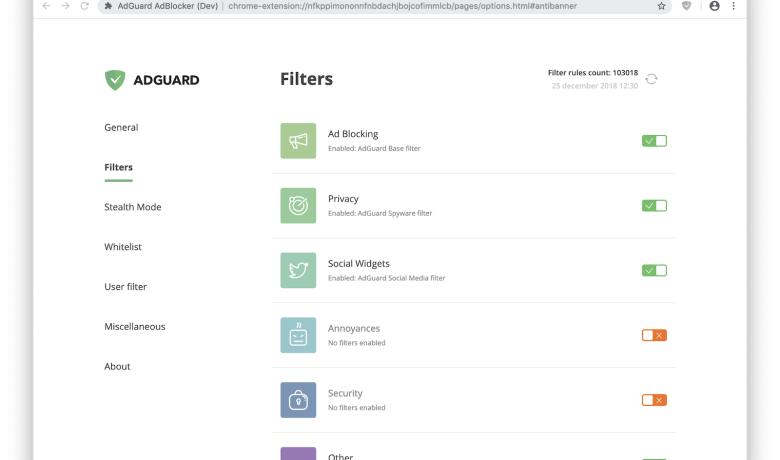Screen dimensions: 780x460
Task: Open the User filter section
Action: coord(125,286)
